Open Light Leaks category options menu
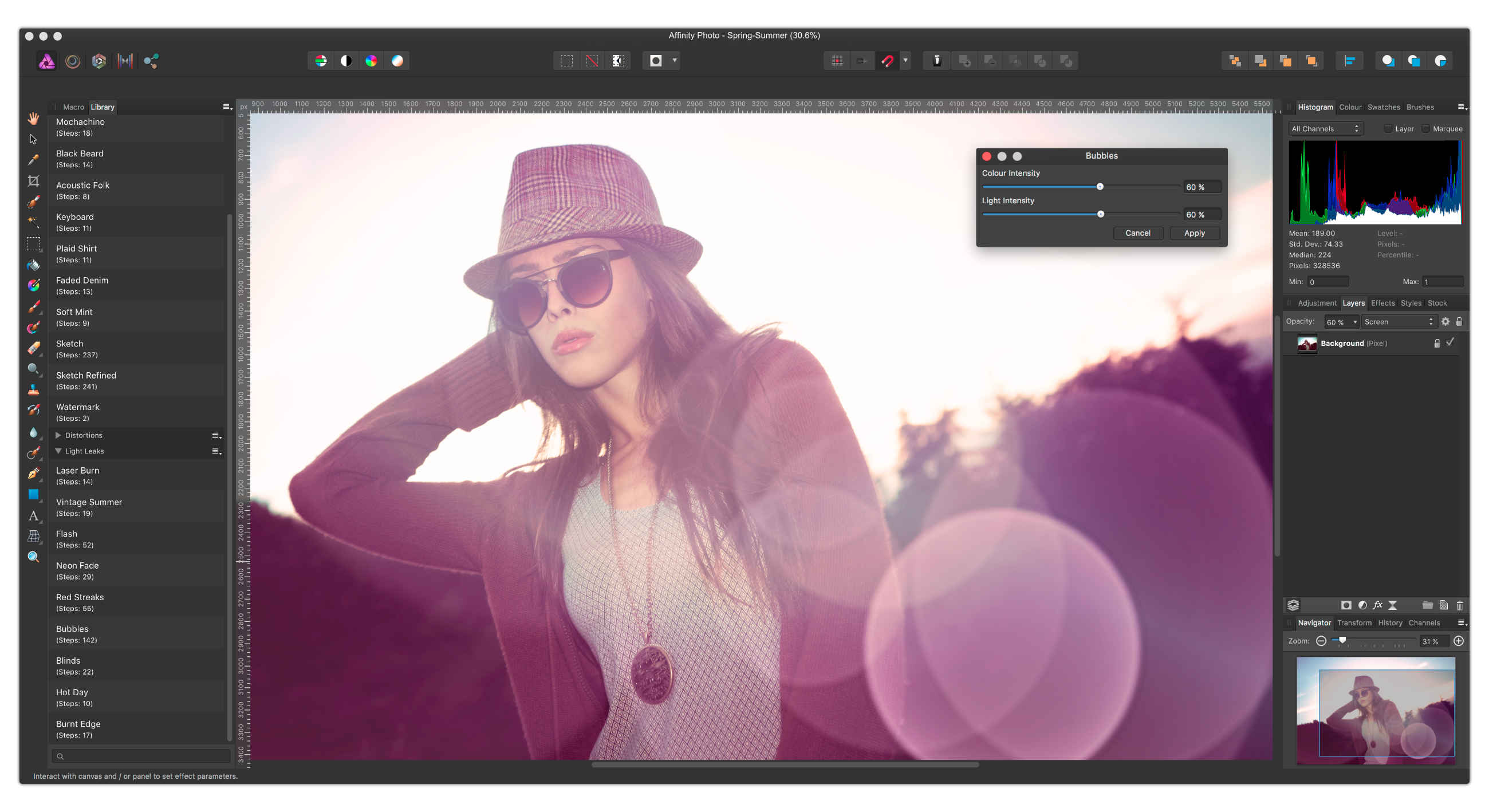Viewport: 1489px width, 812px height. 216,451
